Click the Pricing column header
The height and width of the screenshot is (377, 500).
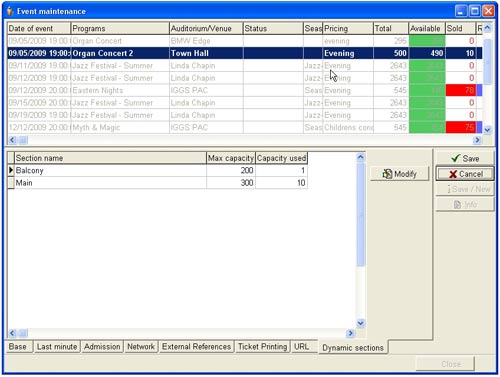348,28
